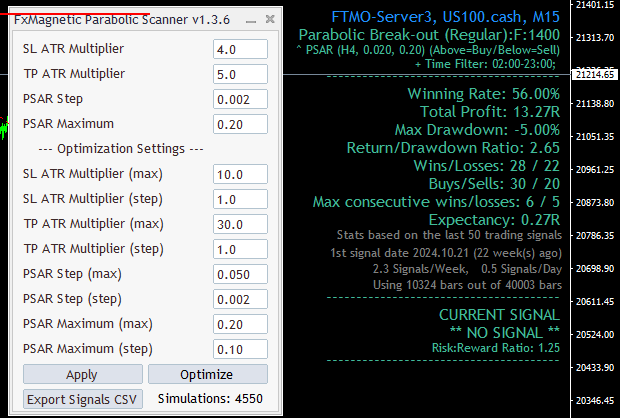620x418 pixels.
Task: Click the current price label 21214.65
Action: (x=594, y=75)
